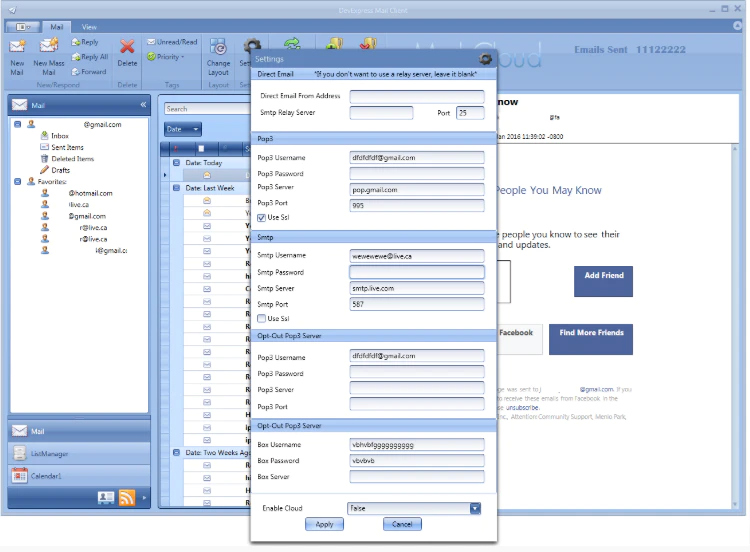The image size is (750, 552).
Task: Click the message list Search box
Action: (207, 109)
